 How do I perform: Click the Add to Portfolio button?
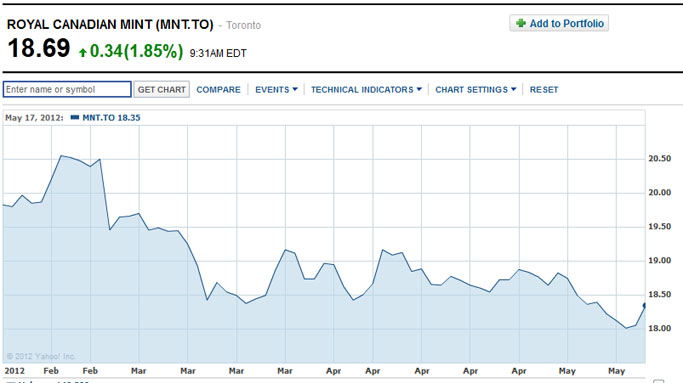(559, 24)
